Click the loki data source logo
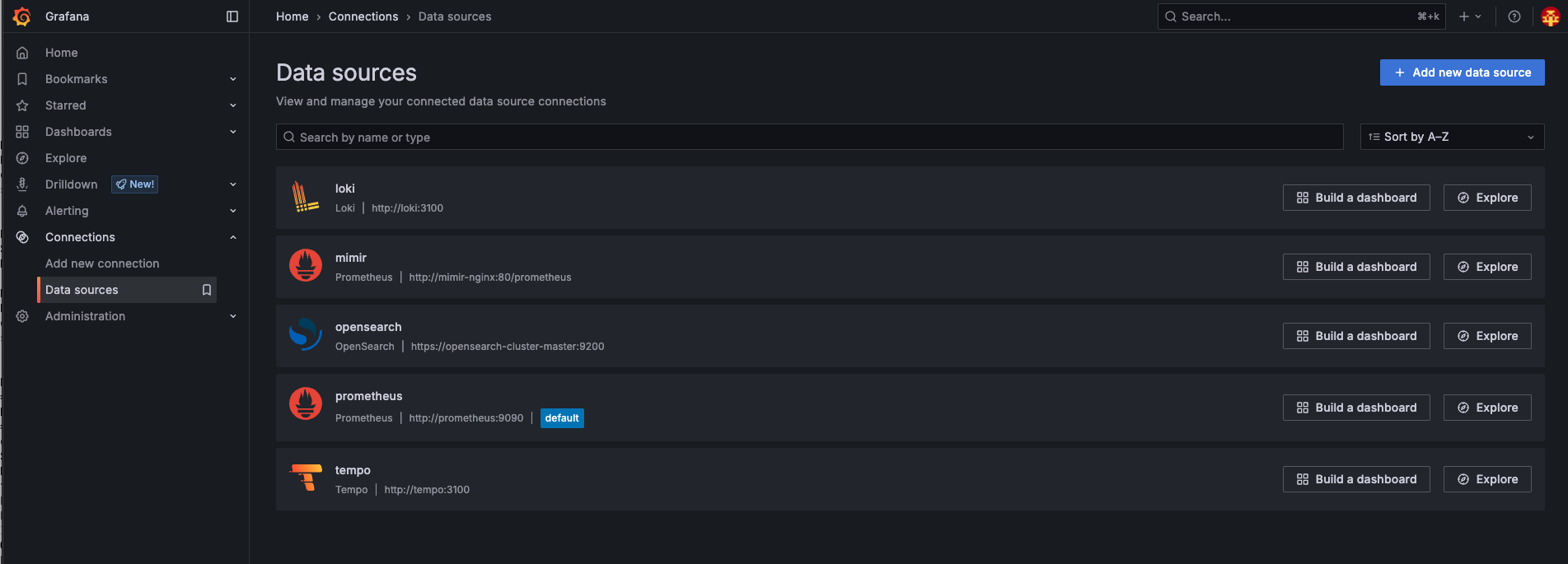Viewport: 1568px width, 564px height. pyautogui.click(x=306, y=198)
